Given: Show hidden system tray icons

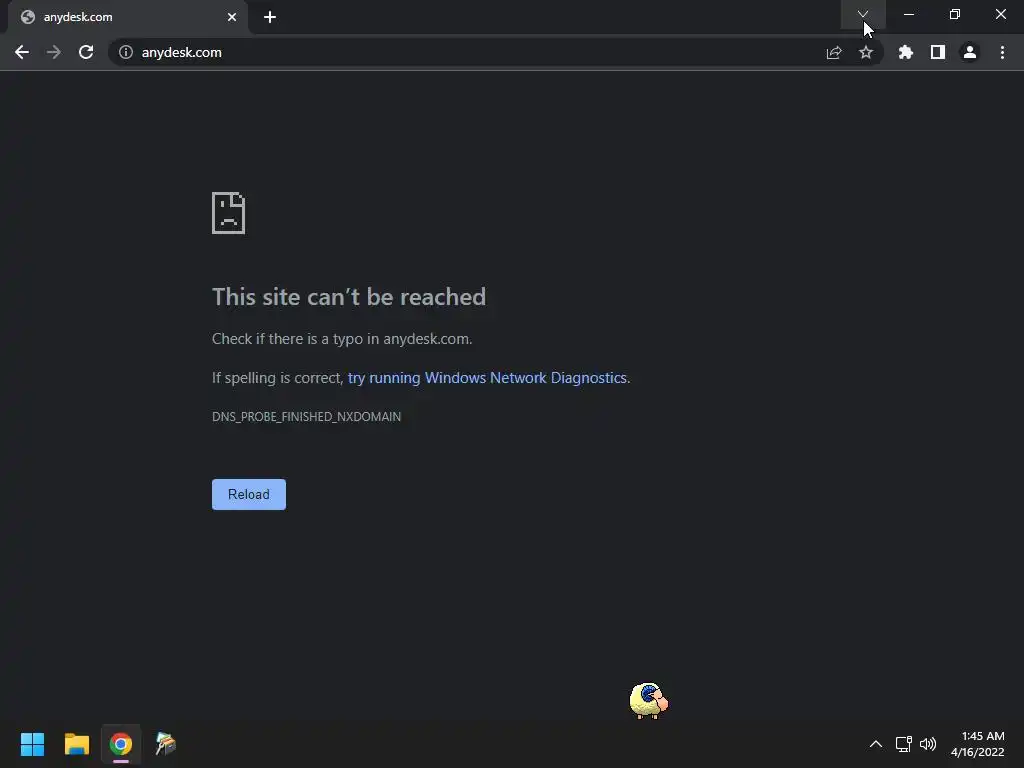Looking at the screenshot, I should click(x=876, y=744).
